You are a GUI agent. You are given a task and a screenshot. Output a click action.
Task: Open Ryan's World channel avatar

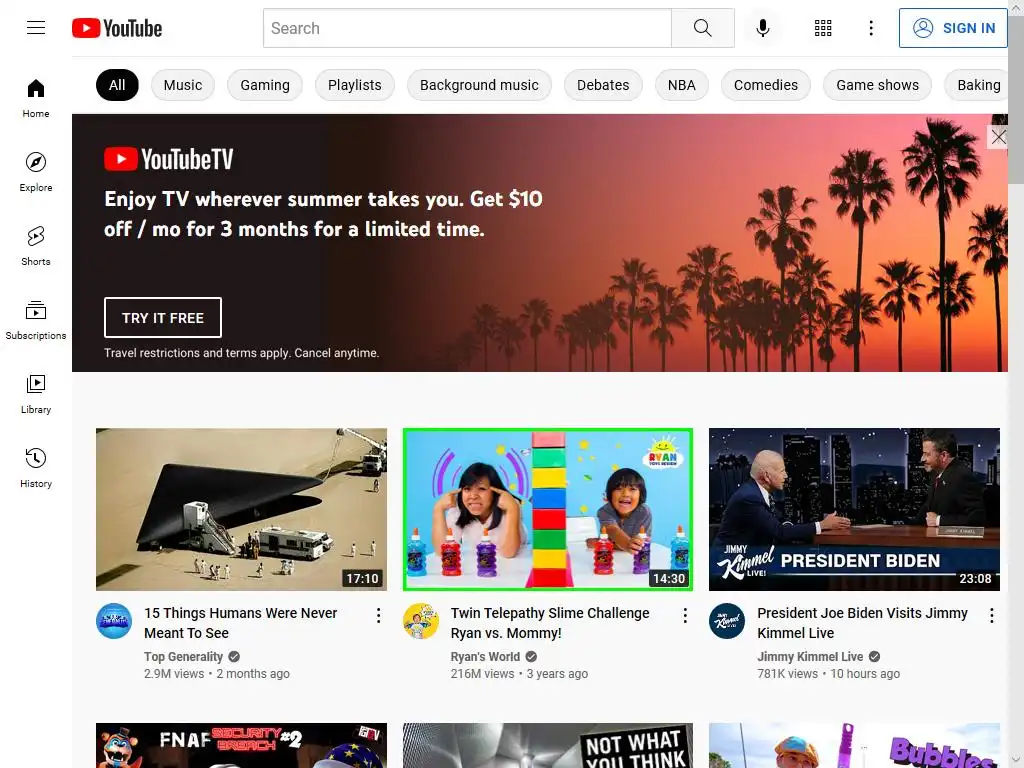[421, 621]
